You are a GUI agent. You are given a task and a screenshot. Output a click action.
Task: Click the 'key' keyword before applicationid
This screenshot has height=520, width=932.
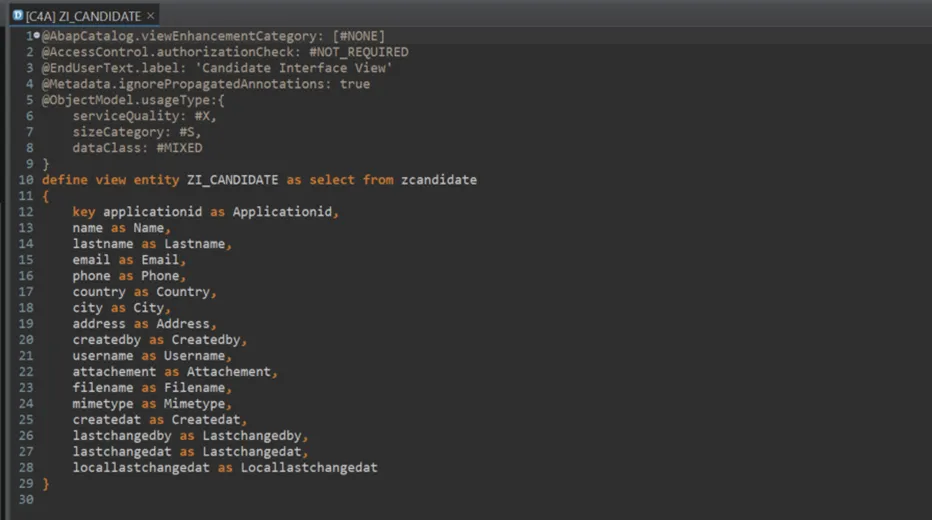(x=83, y=212)
